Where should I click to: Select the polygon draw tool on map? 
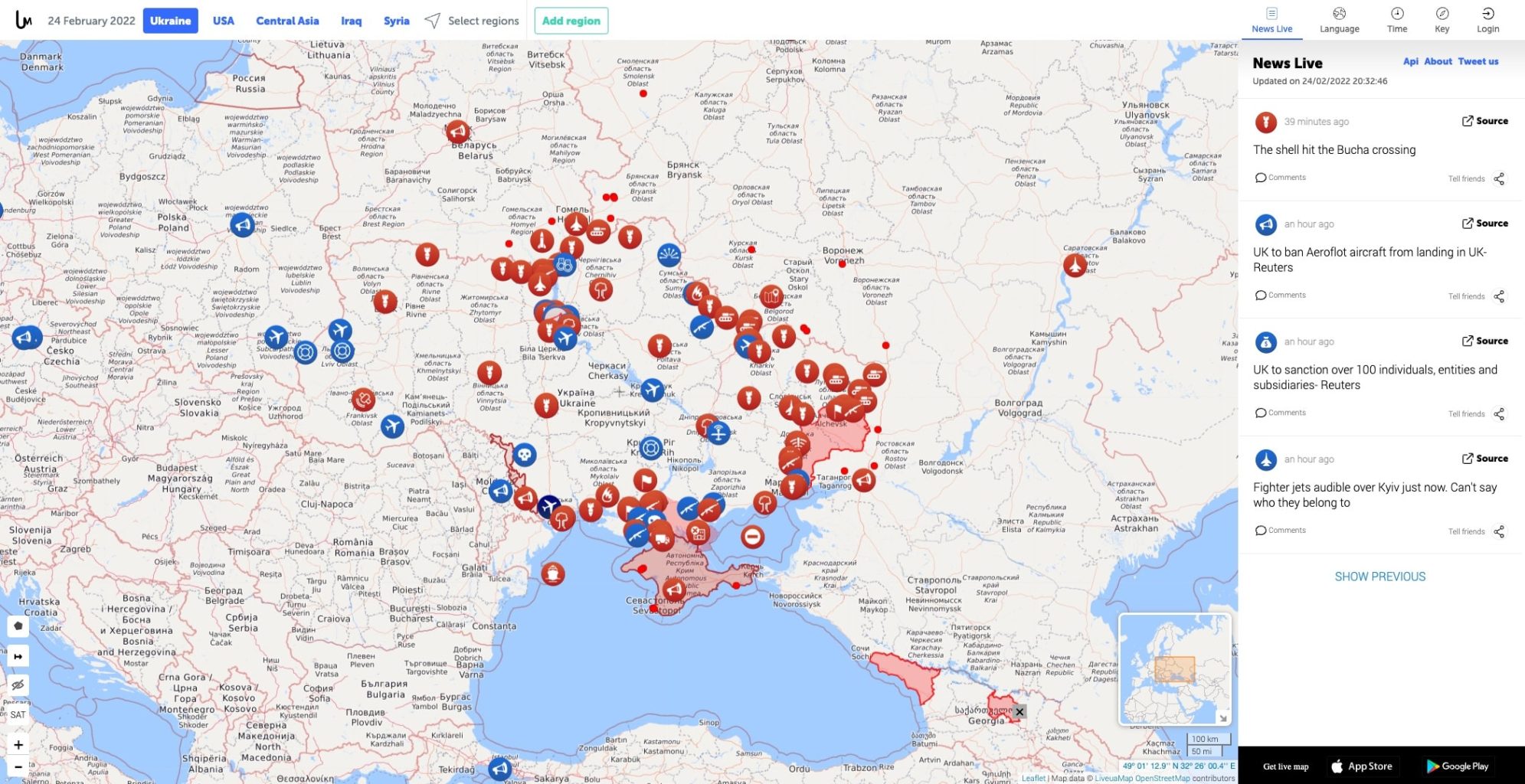click(18, 626)
